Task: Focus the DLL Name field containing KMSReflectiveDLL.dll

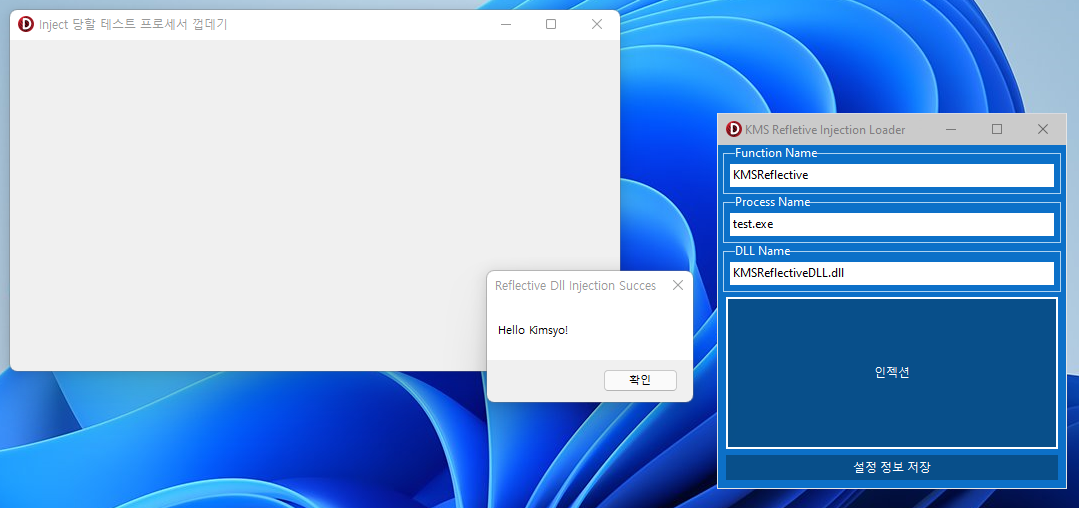Action: pos(892,273)
